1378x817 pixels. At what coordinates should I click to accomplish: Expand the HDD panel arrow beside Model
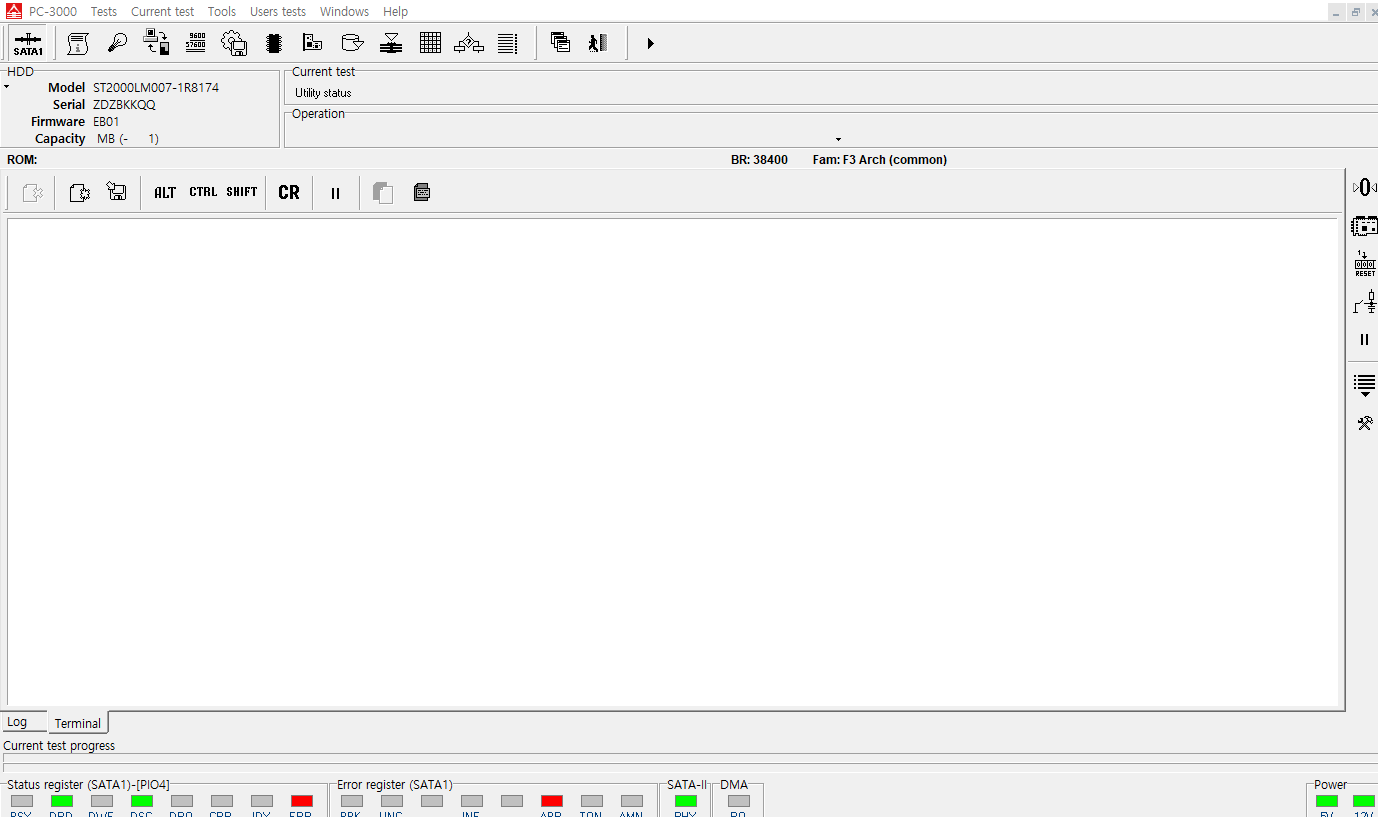(x=7, y=88)
